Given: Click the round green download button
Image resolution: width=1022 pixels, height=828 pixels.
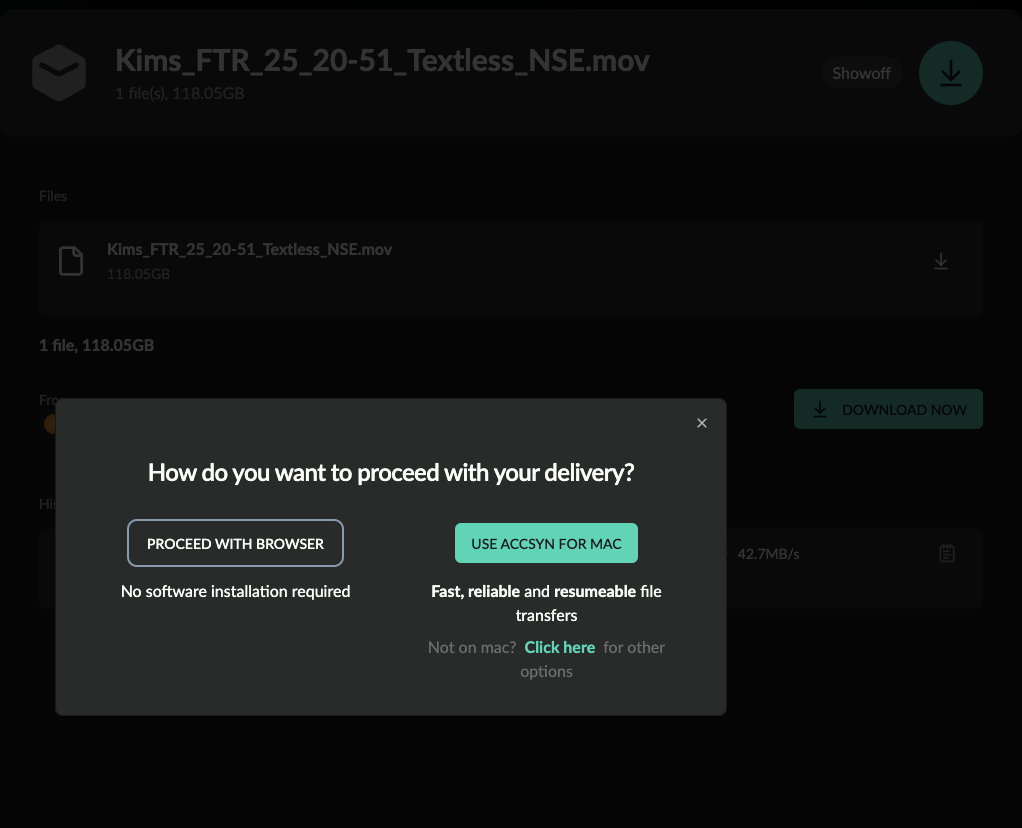Looking at the screenshot, I should [950, 73].
